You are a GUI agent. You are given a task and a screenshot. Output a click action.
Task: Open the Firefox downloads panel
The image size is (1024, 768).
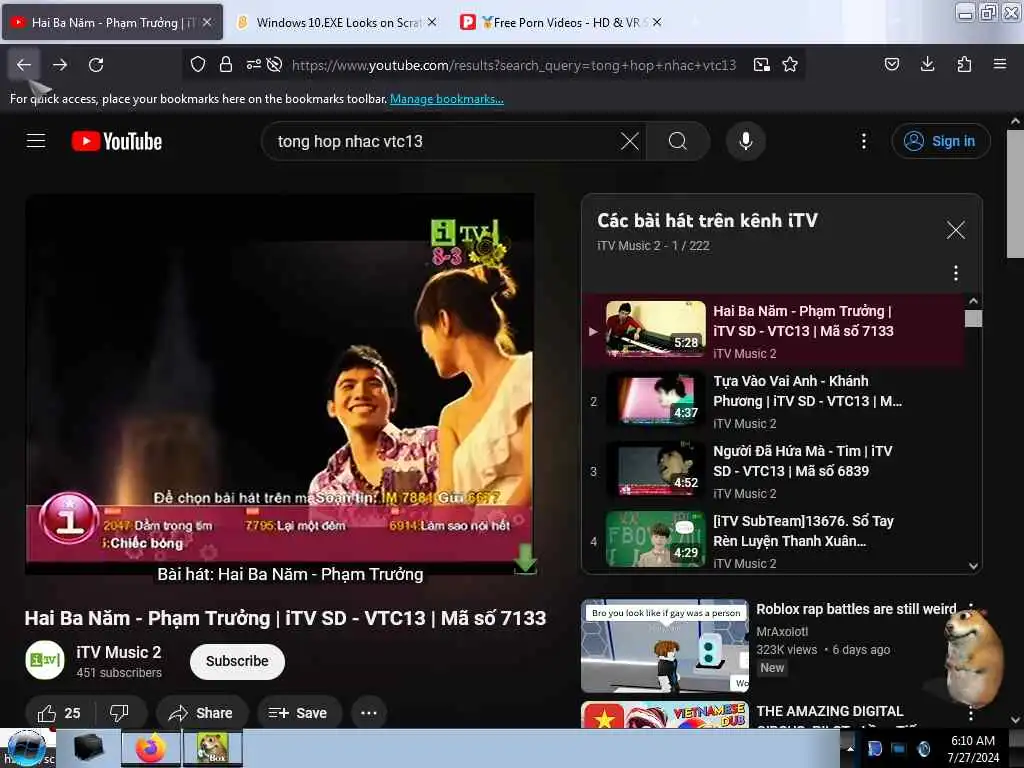pyautogui.click(x=927, y=64)
